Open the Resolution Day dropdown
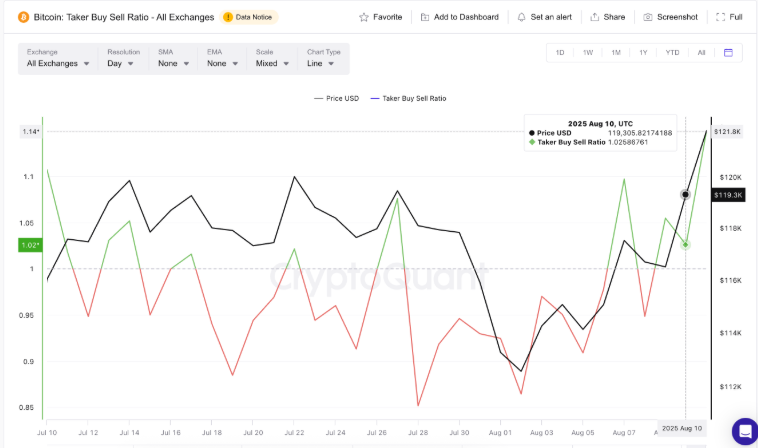The image size is (758, 448). point(124,63)
